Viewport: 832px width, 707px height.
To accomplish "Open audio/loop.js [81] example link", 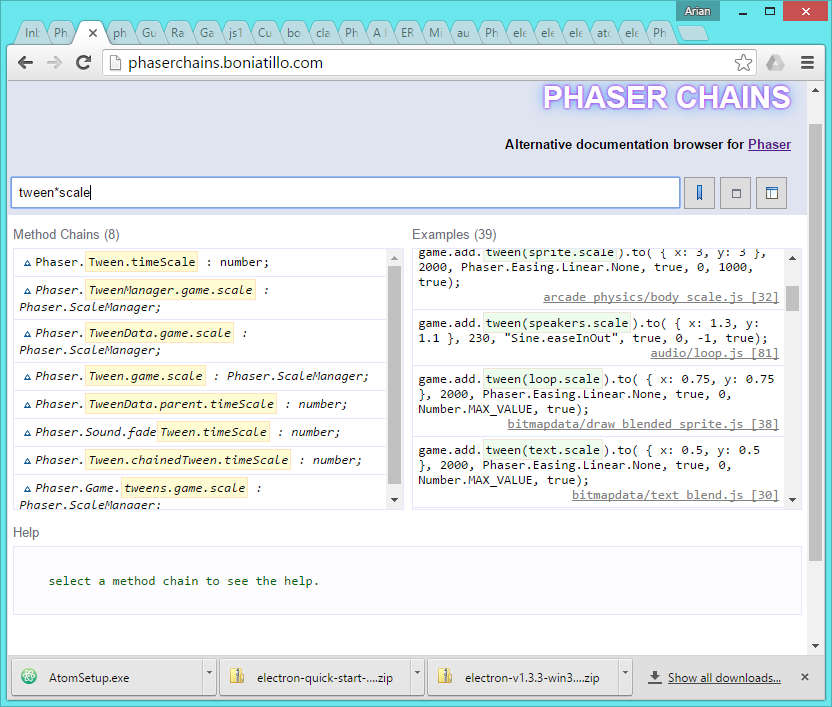I will tap(714, 353).
